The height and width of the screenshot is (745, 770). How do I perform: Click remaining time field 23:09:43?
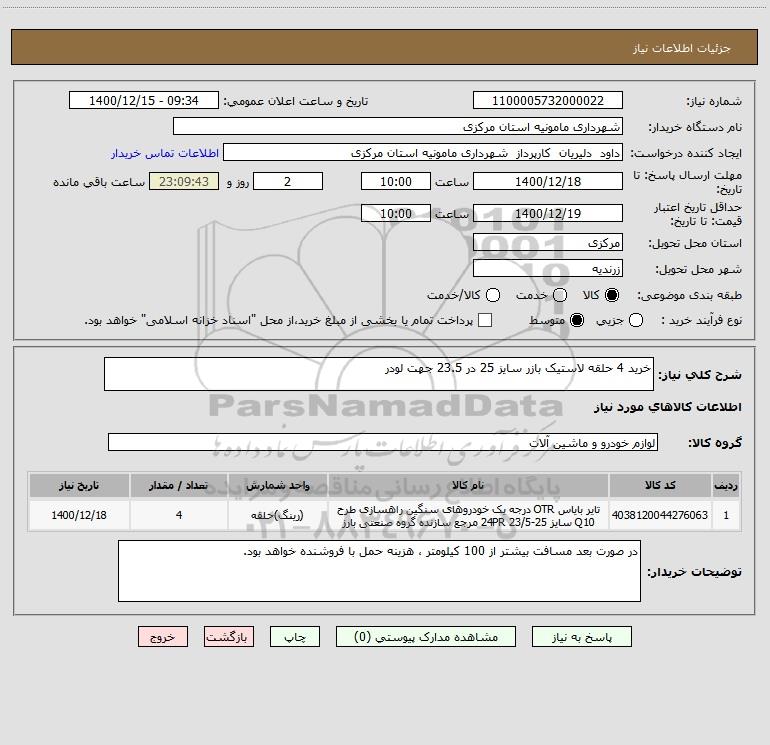(x=184, y=182)
